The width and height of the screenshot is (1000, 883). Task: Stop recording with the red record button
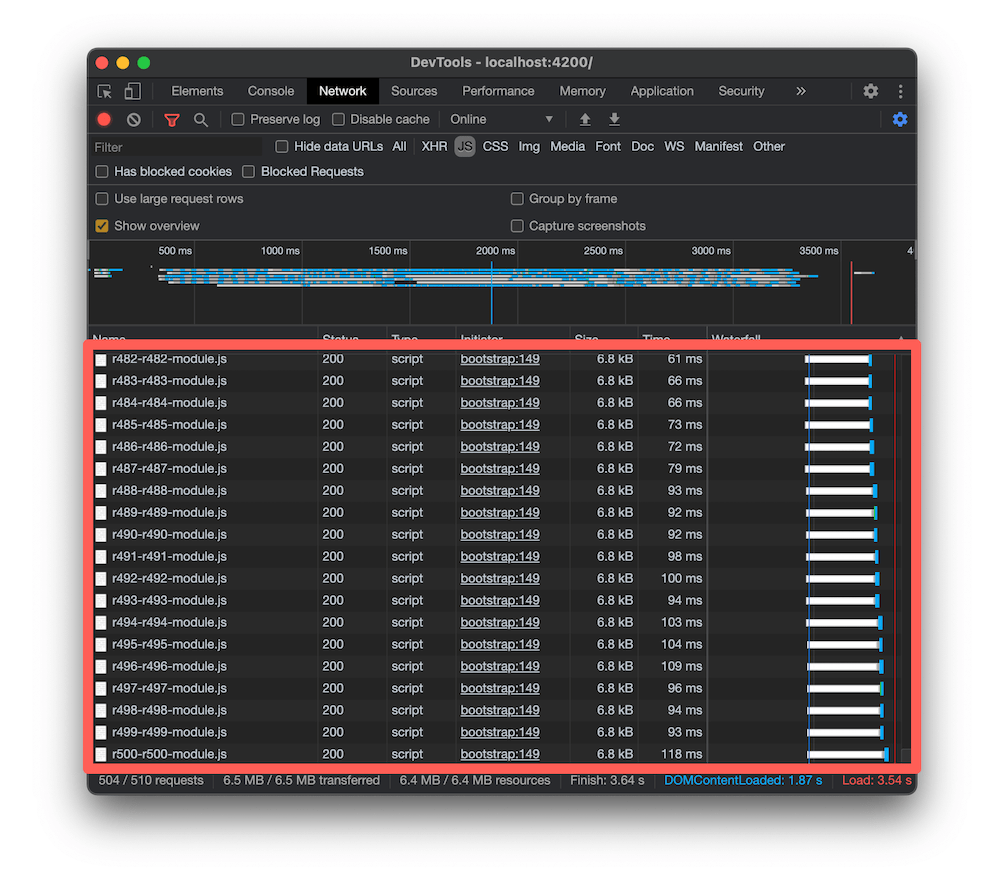point(104,119)
